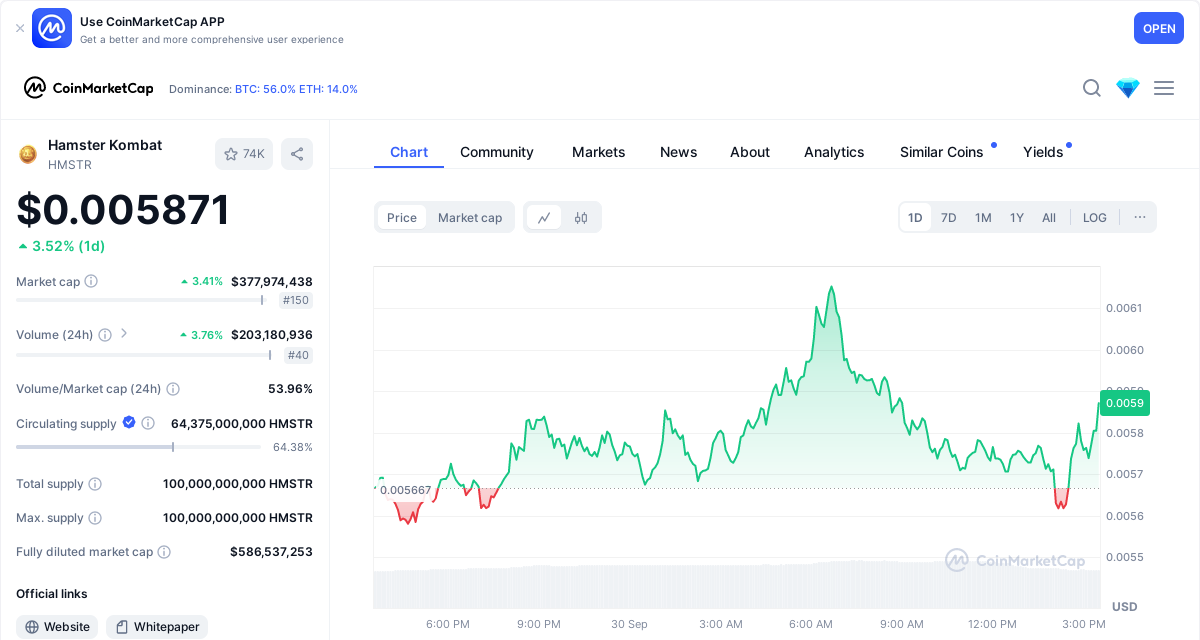Show Volume (24h) info icon
The height and width of the screenshot is (640, 1200).
(104, 335)
